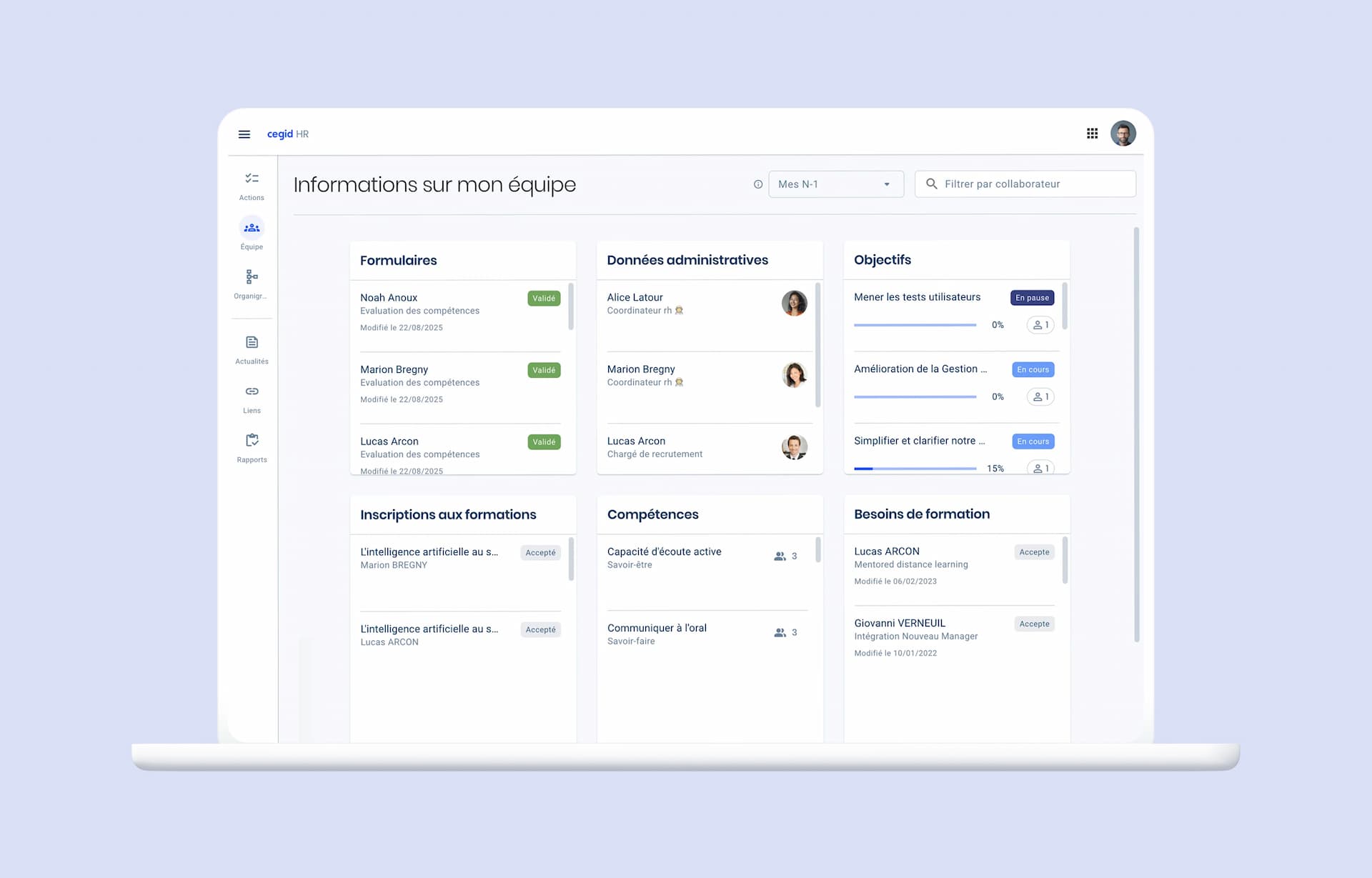Open the Rapports icon in the sidebar
This screenshot has height=878, width=1372.
point(251,440)
